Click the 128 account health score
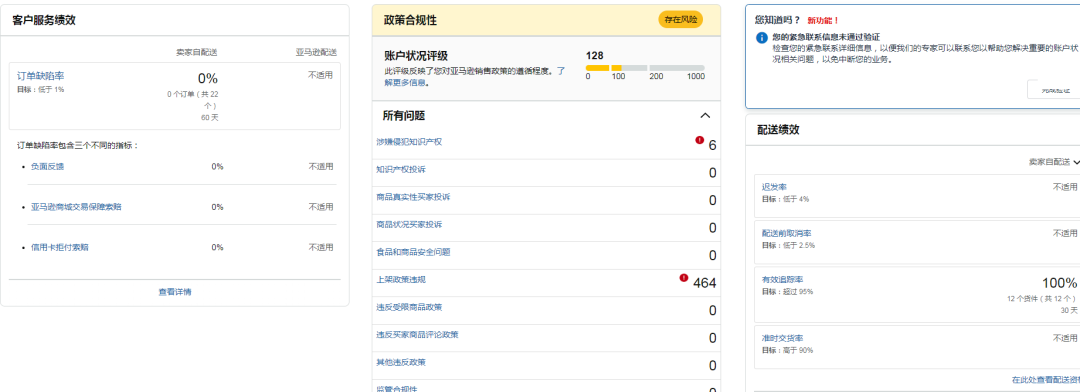The width and height of the screenshot is (1080, 392). 594,55
